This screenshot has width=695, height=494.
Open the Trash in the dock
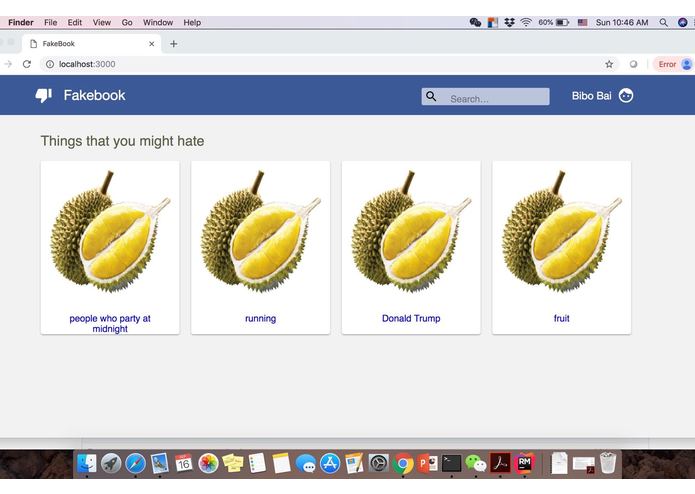[x=608, y=463]
